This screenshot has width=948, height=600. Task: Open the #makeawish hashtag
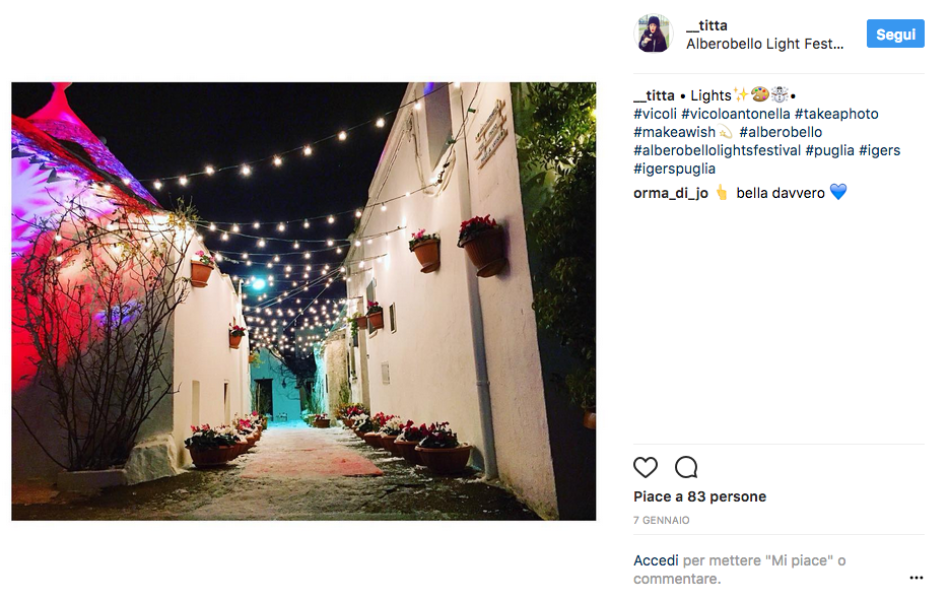(674, 132)
